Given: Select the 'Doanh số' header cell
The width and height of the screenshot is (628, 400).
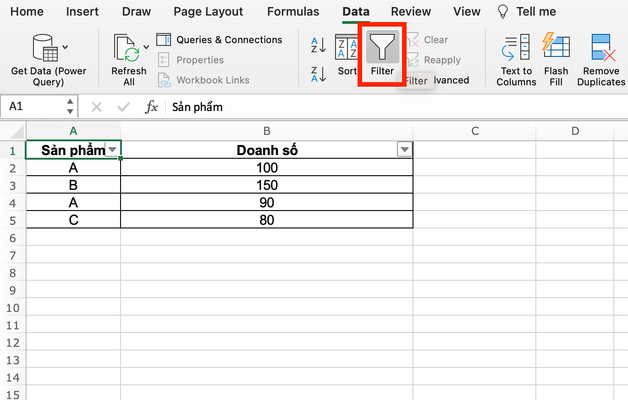Looking at the screenshot, I should 267,150.
